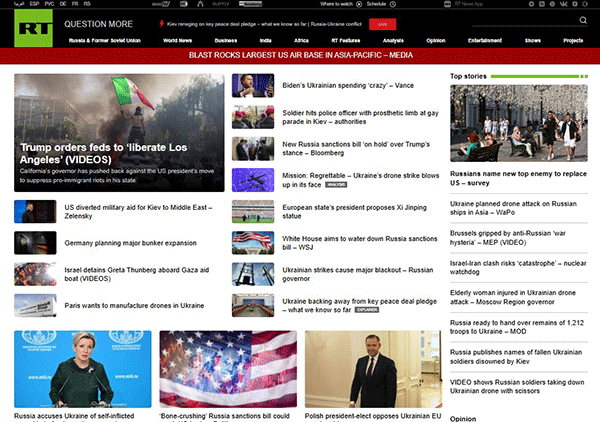This screenshot has height=422, width=600.
Task: Click the red lightning bolt icon
Action: point(161,24)
